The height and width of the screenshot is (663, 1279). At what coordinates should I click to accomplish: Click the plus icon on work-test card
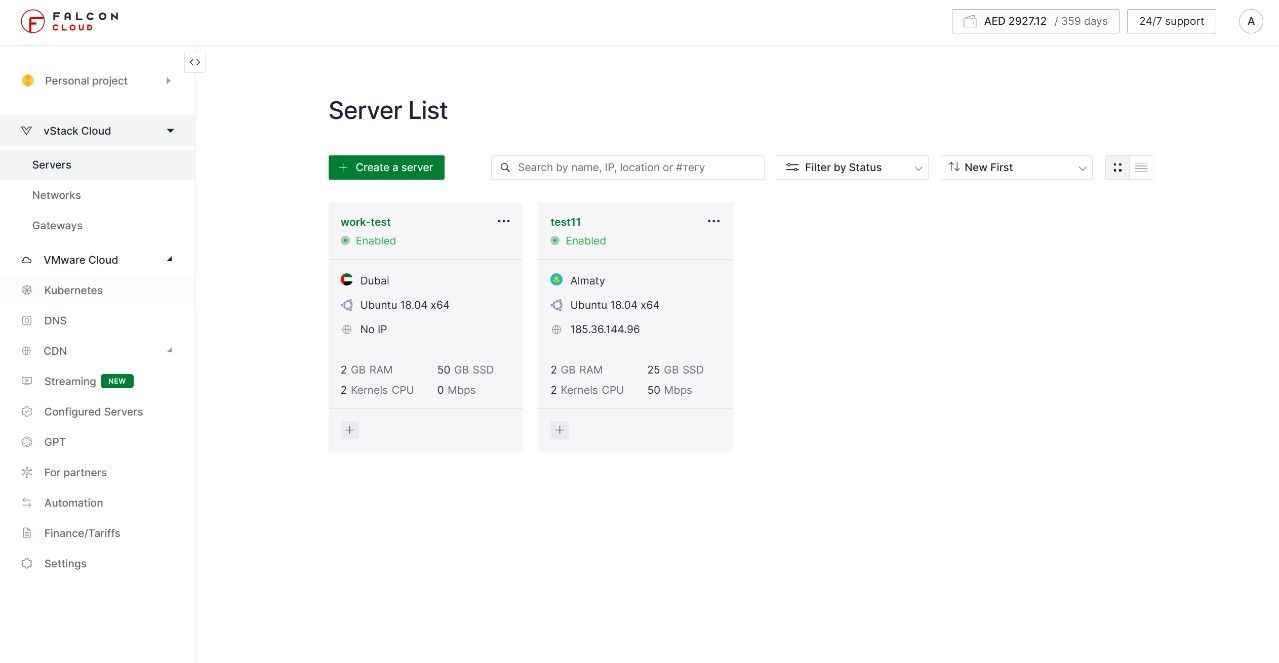349,430
